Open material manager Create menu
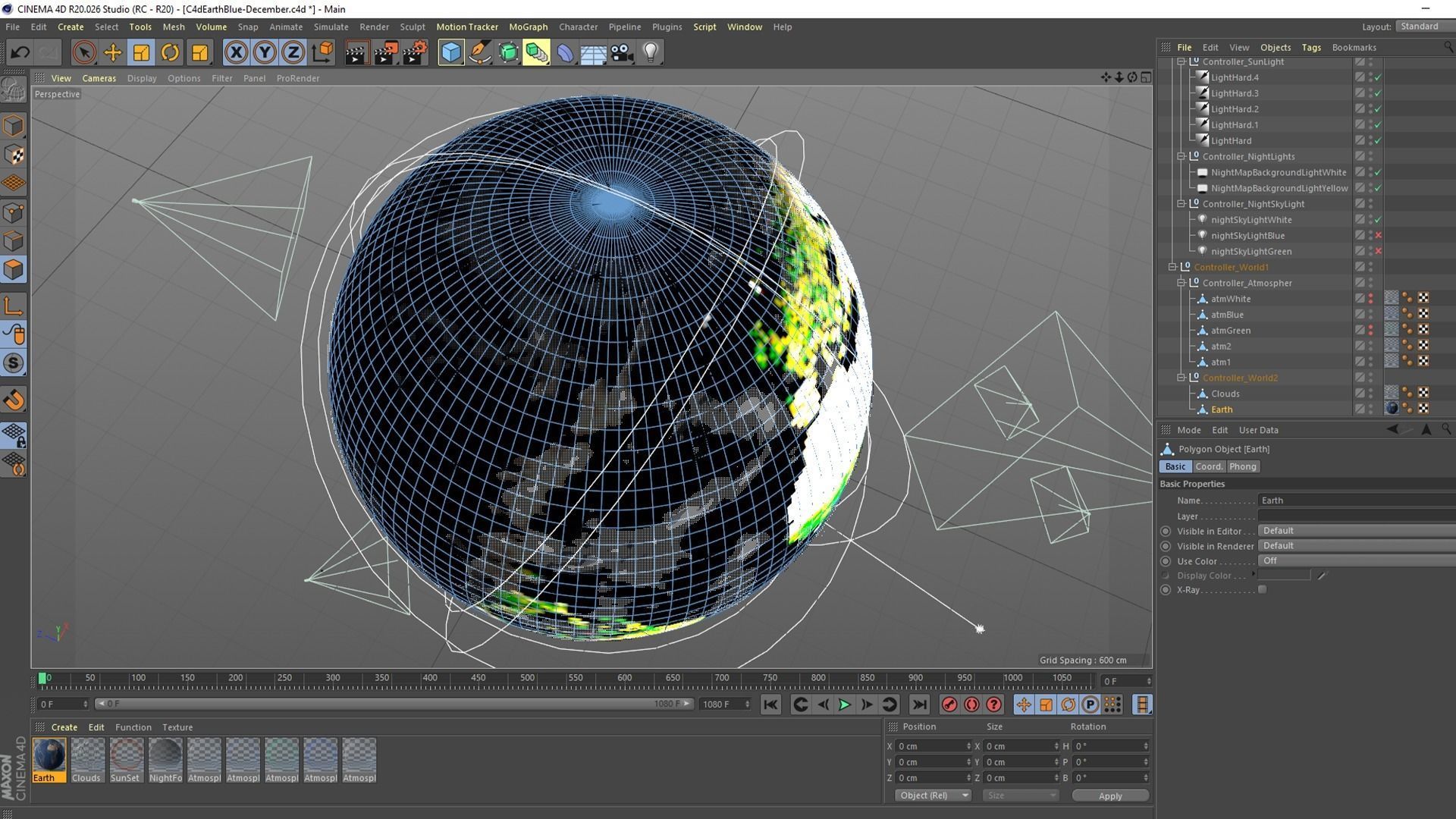The width and height of the screenshot is (1456, 819). 64,727
